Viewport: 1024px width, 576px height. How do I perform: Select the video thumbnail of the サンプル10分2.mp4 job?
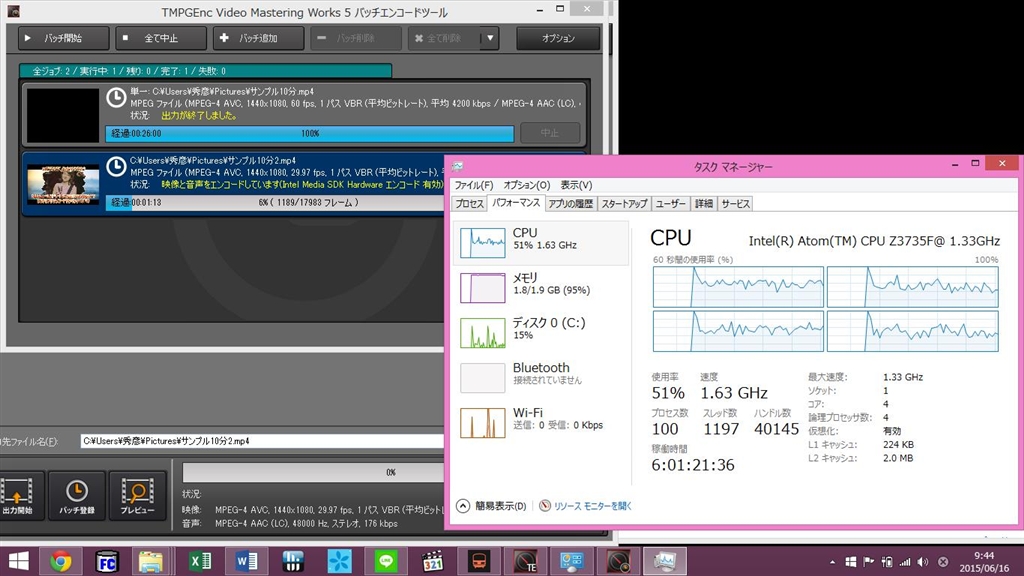point(63,185)
